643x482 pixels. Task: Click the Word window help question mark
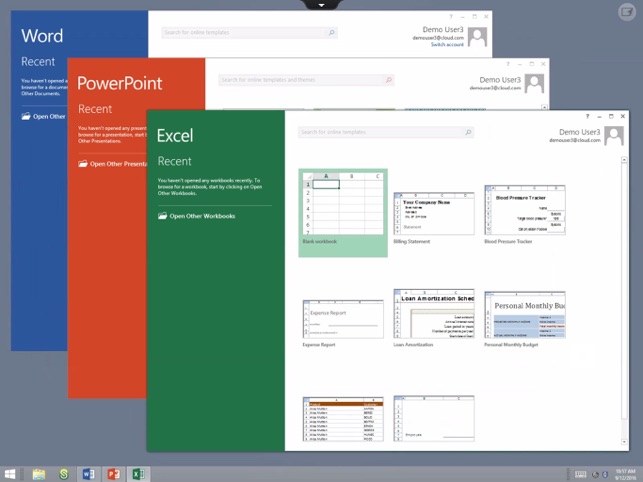click(451, 16)
